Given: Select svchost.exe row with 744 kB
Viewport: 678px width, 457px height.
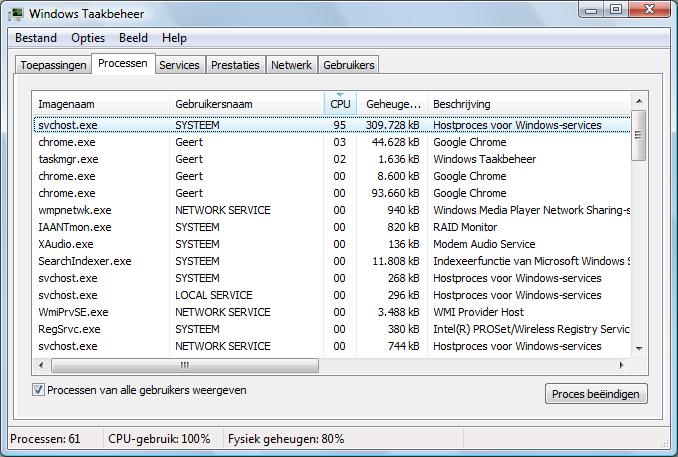Looking at the screenshot, I should 332,346.
